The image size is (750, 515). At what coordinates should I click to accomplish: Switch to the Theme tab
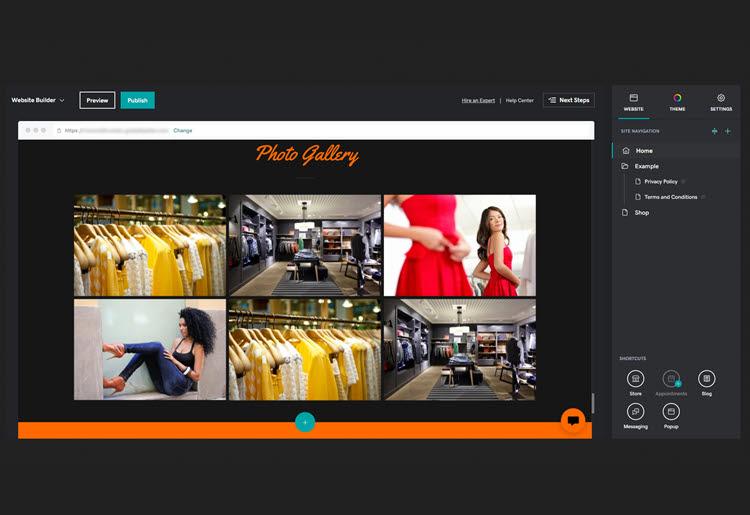click(677, 102)
